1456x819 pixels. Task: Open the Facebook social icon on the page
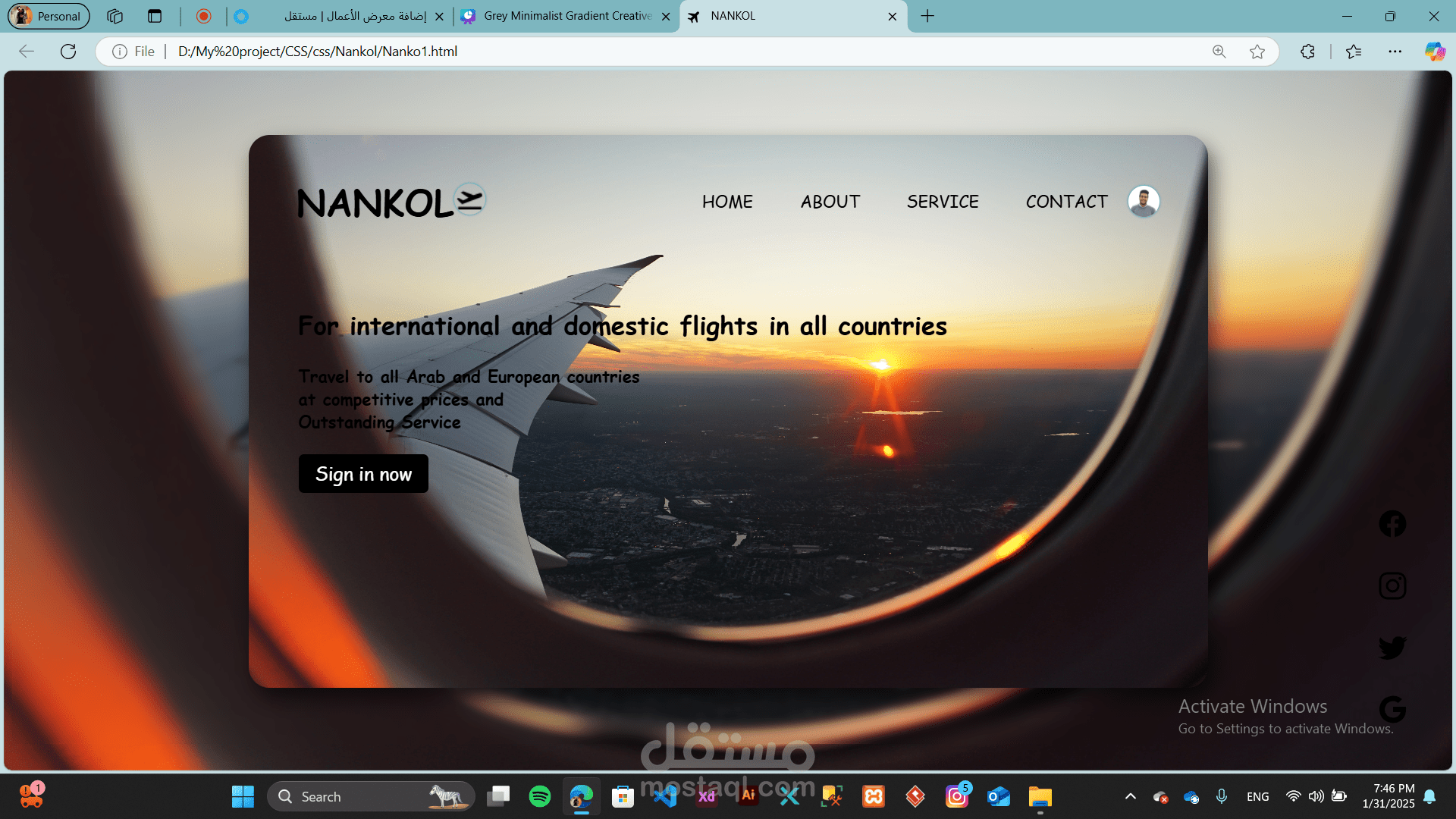(1392, 524)
